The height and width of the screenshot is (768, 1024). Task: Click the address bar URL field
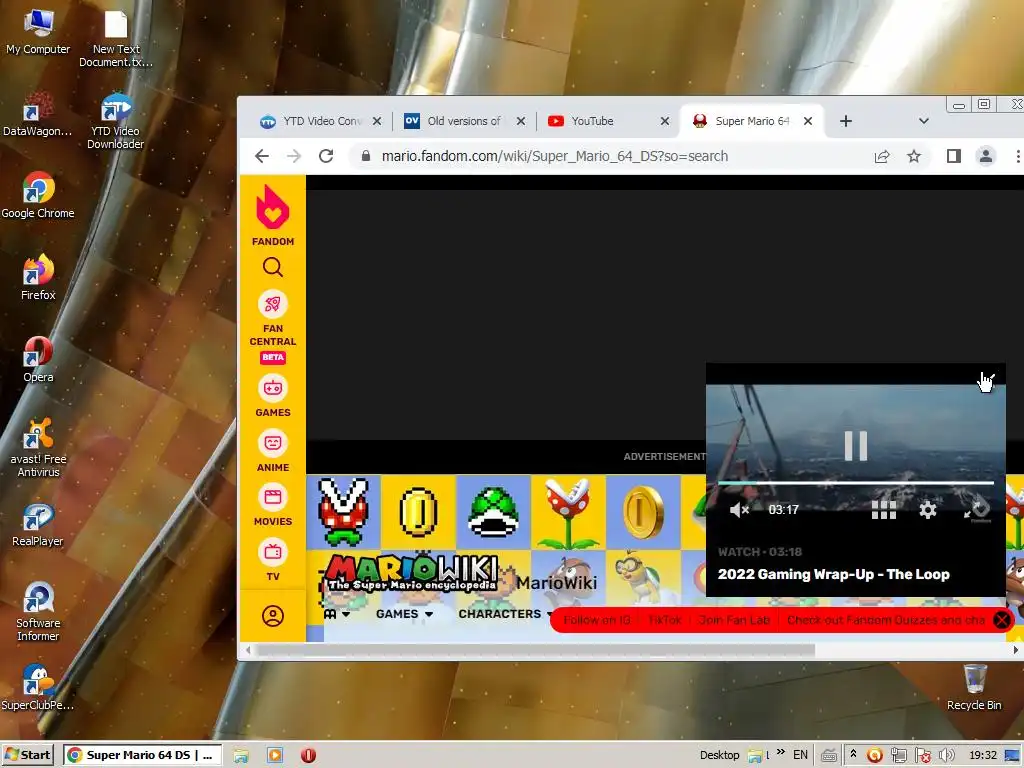[x=554, y=156]
